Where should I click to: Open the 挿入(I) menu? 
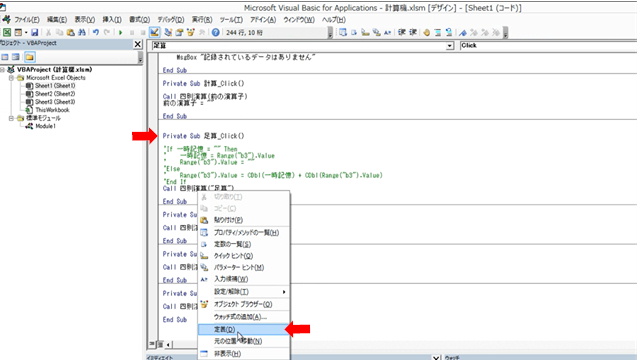click(x=111, y=20)
